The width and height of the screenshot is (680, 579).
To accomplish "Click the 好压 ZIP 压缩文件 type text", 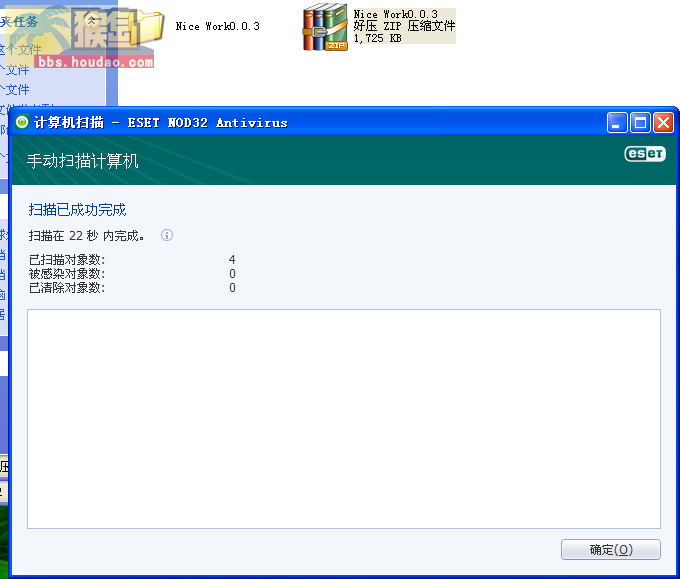I will (x=404, y=26).
